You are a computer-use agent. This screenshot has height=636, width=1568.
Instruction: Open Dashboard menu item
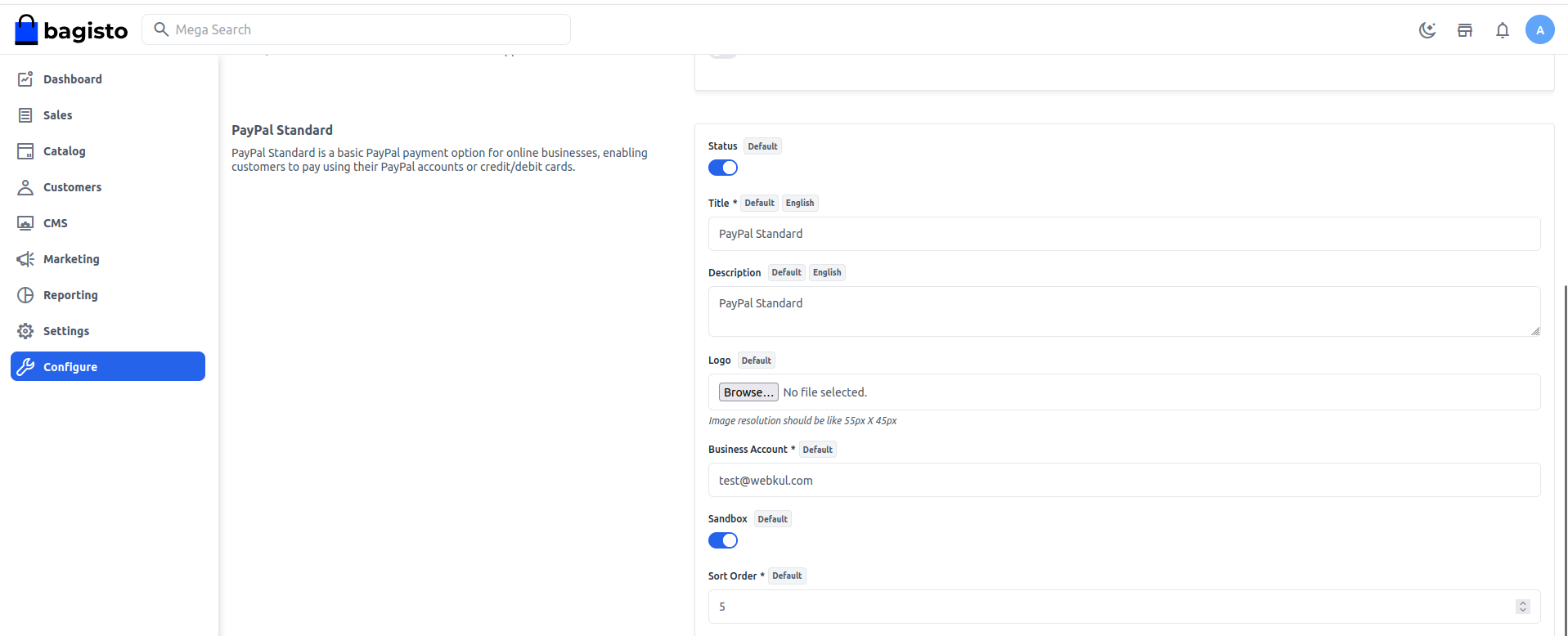point(108,79)
